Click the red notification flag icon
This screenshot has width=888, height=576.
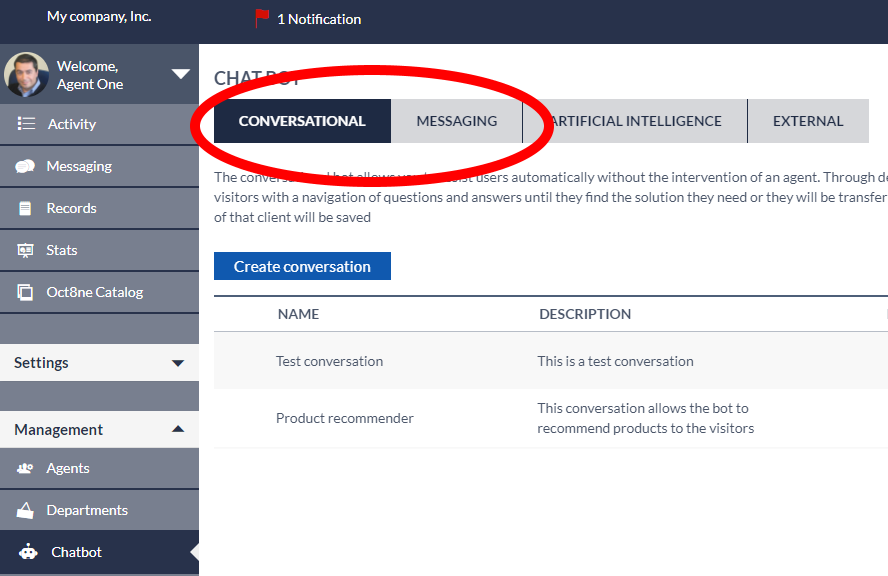262,18
